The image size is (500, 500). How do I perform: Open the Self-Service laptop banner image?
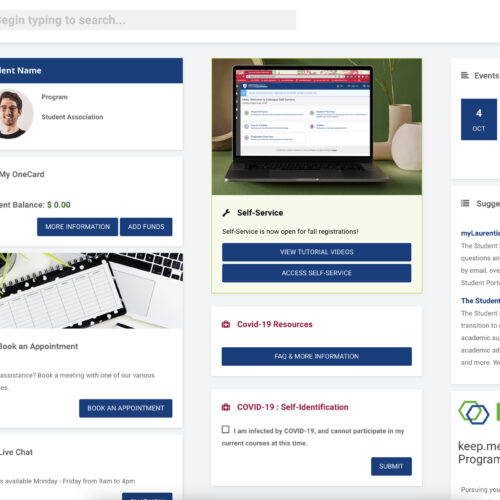pyautogui.click(x=317, y=127)
